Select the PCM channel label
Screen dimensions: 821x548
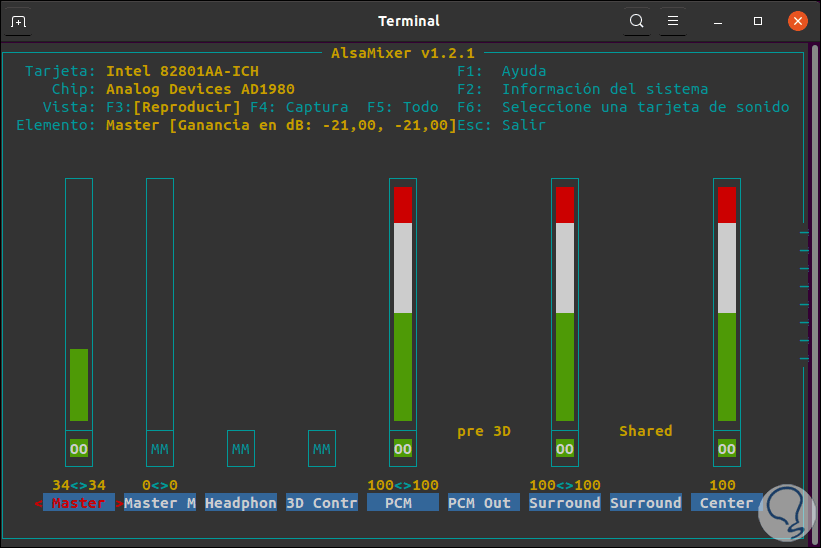(x=403, y=503)
